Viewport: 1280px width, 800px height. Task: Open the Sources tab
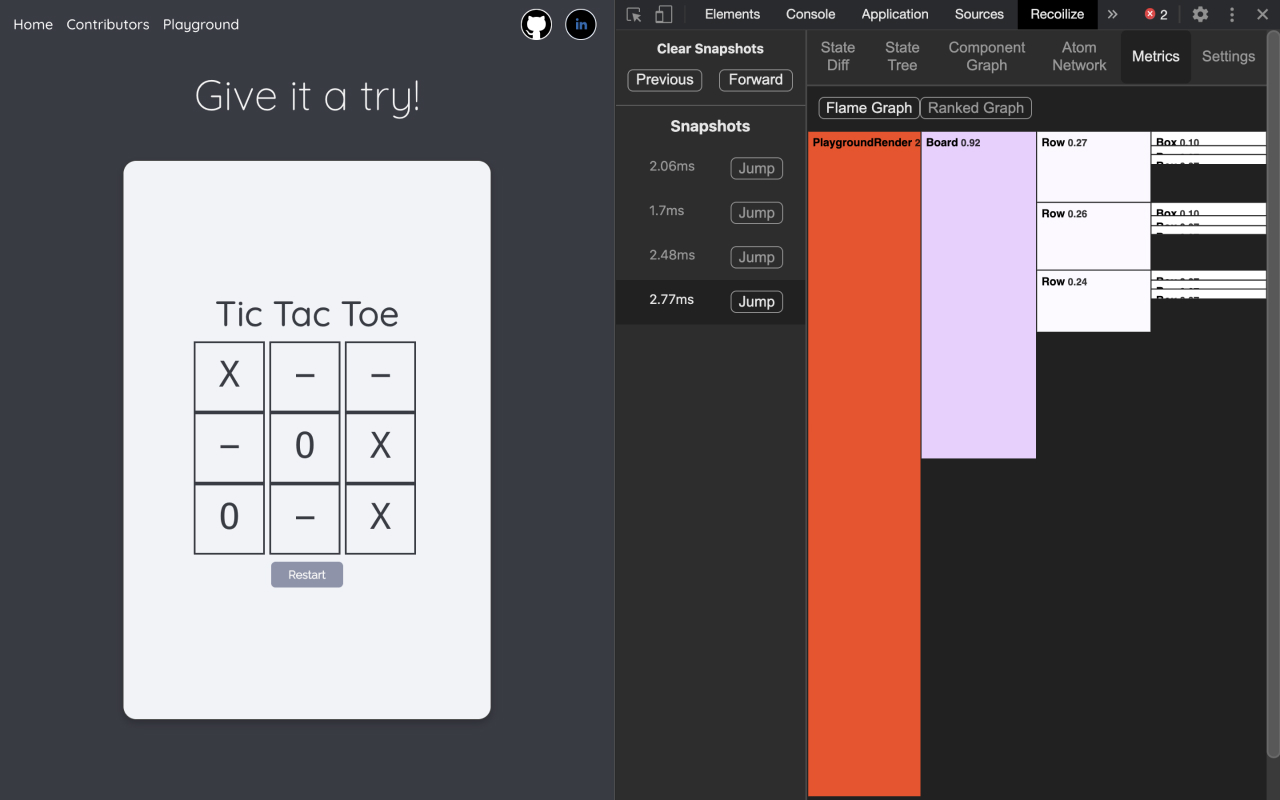click(x=979, y=14)
